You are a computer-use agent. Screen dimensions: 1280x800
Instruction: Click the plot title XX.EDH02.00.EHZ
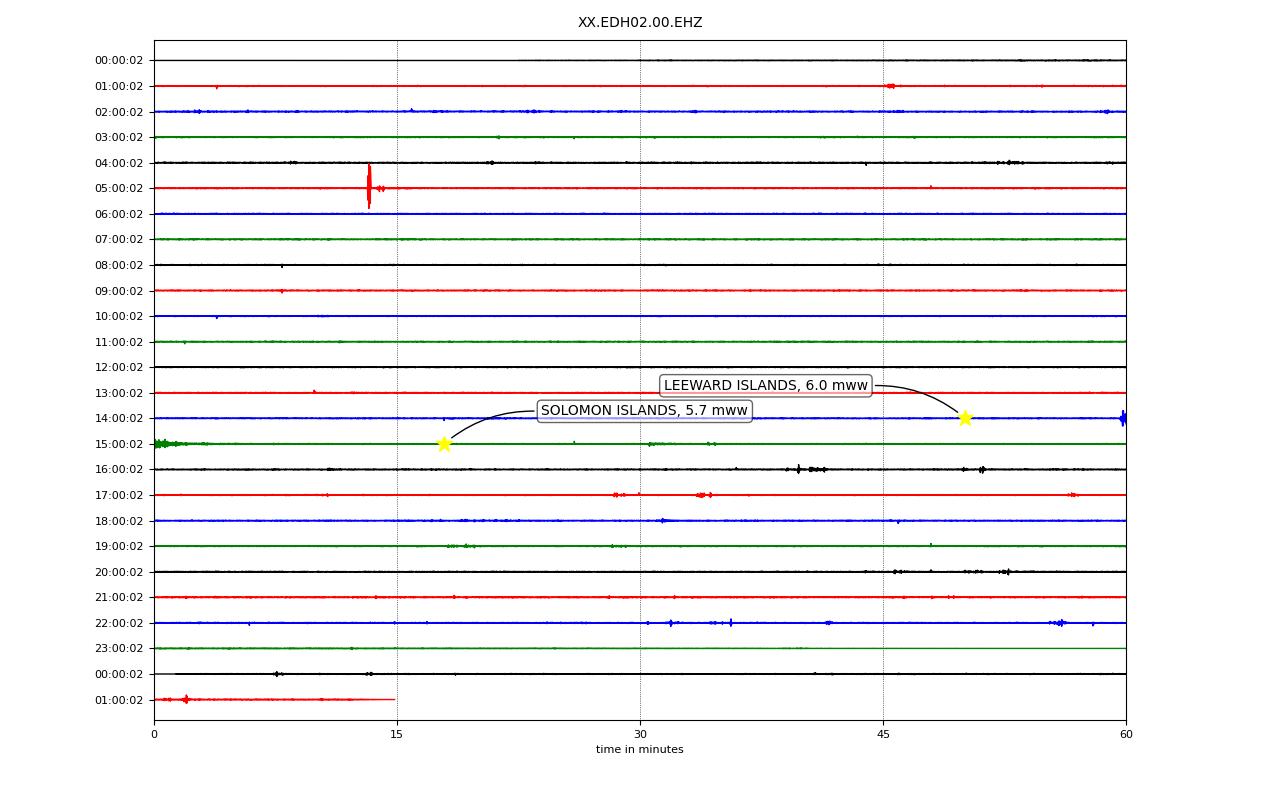tap(640, 23)
